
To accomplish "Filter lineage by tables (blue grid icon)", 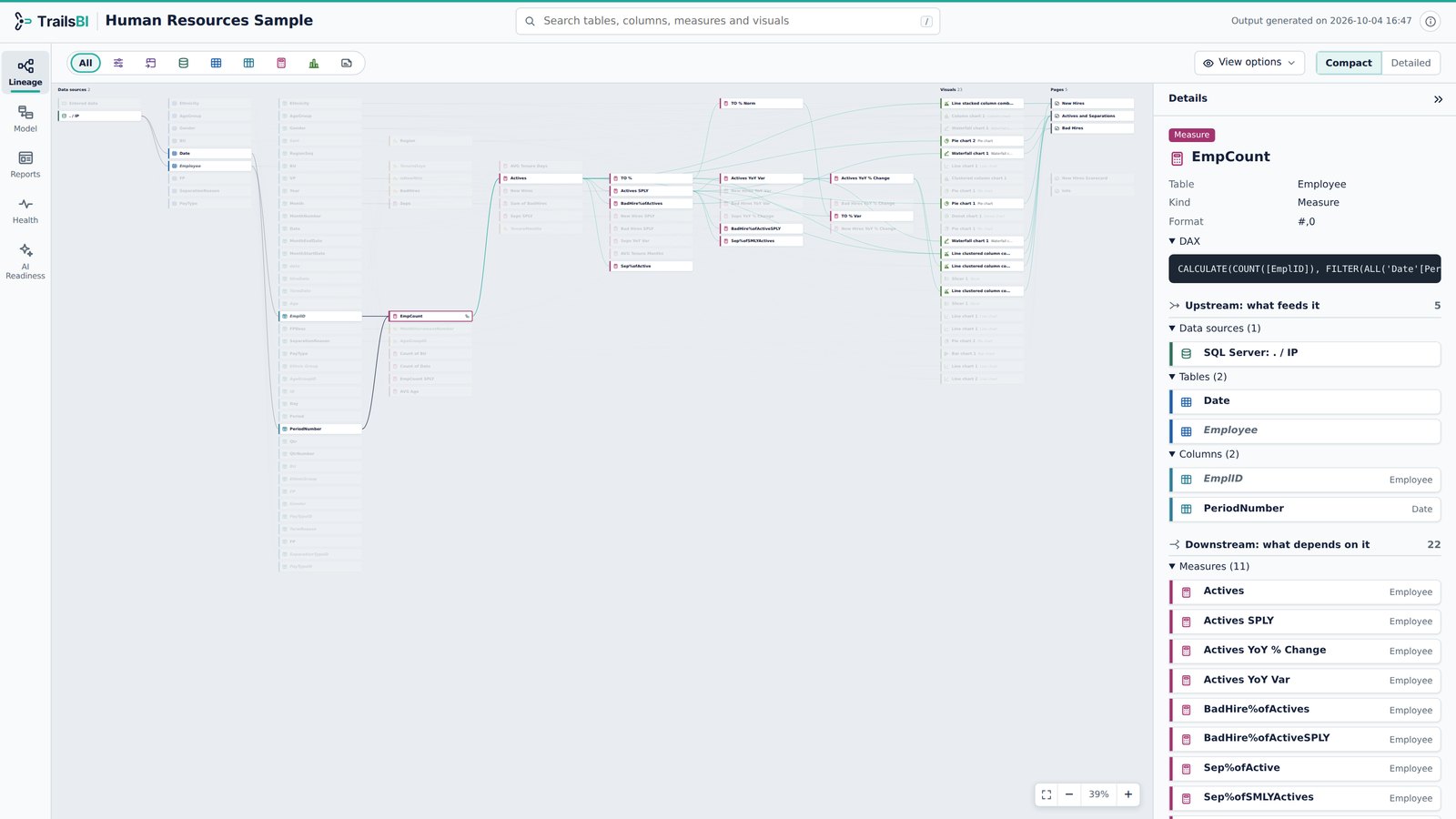I will (x=216, y=63).
